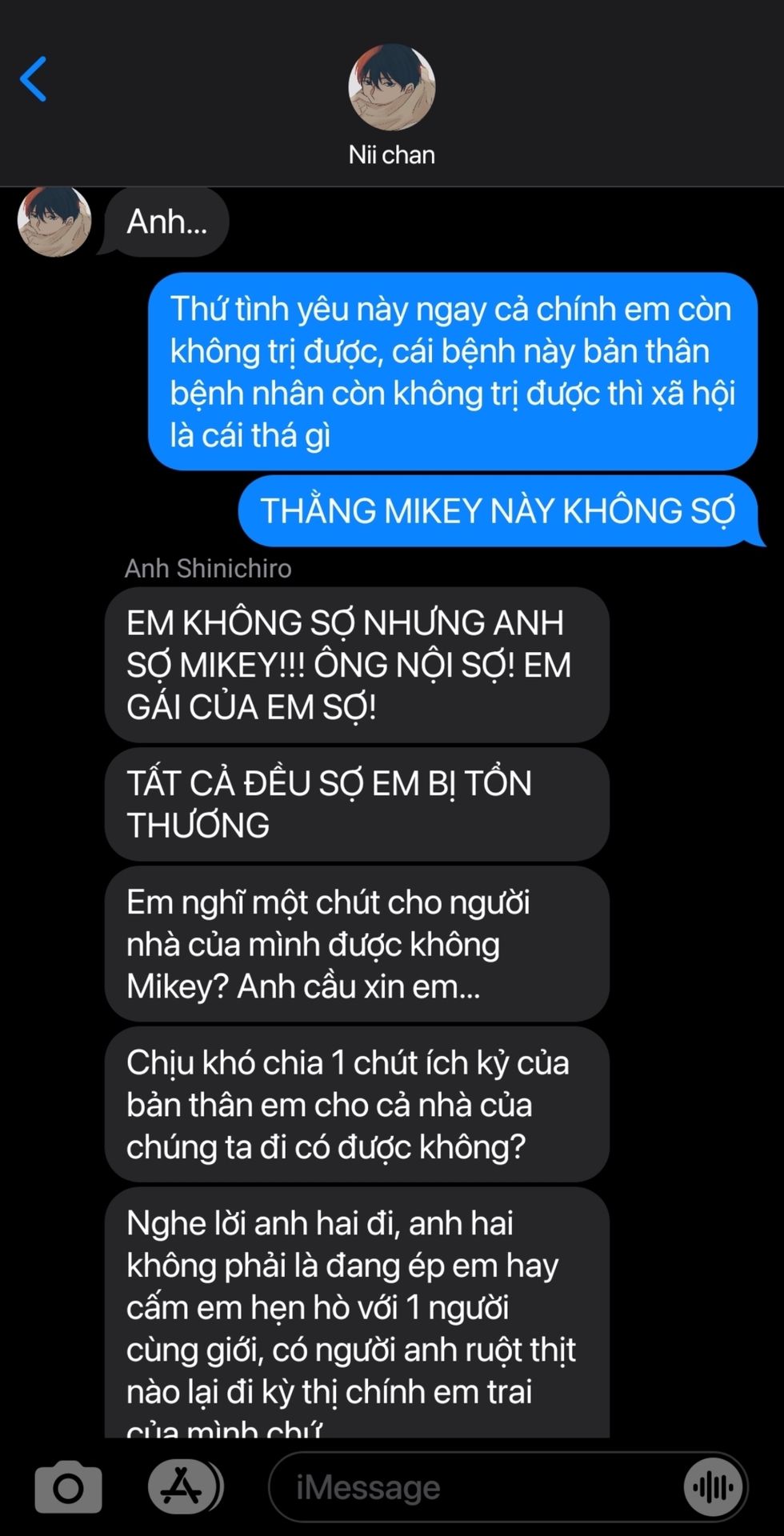
Task: Open the App Store apps icon
Action: (184, 1486)
